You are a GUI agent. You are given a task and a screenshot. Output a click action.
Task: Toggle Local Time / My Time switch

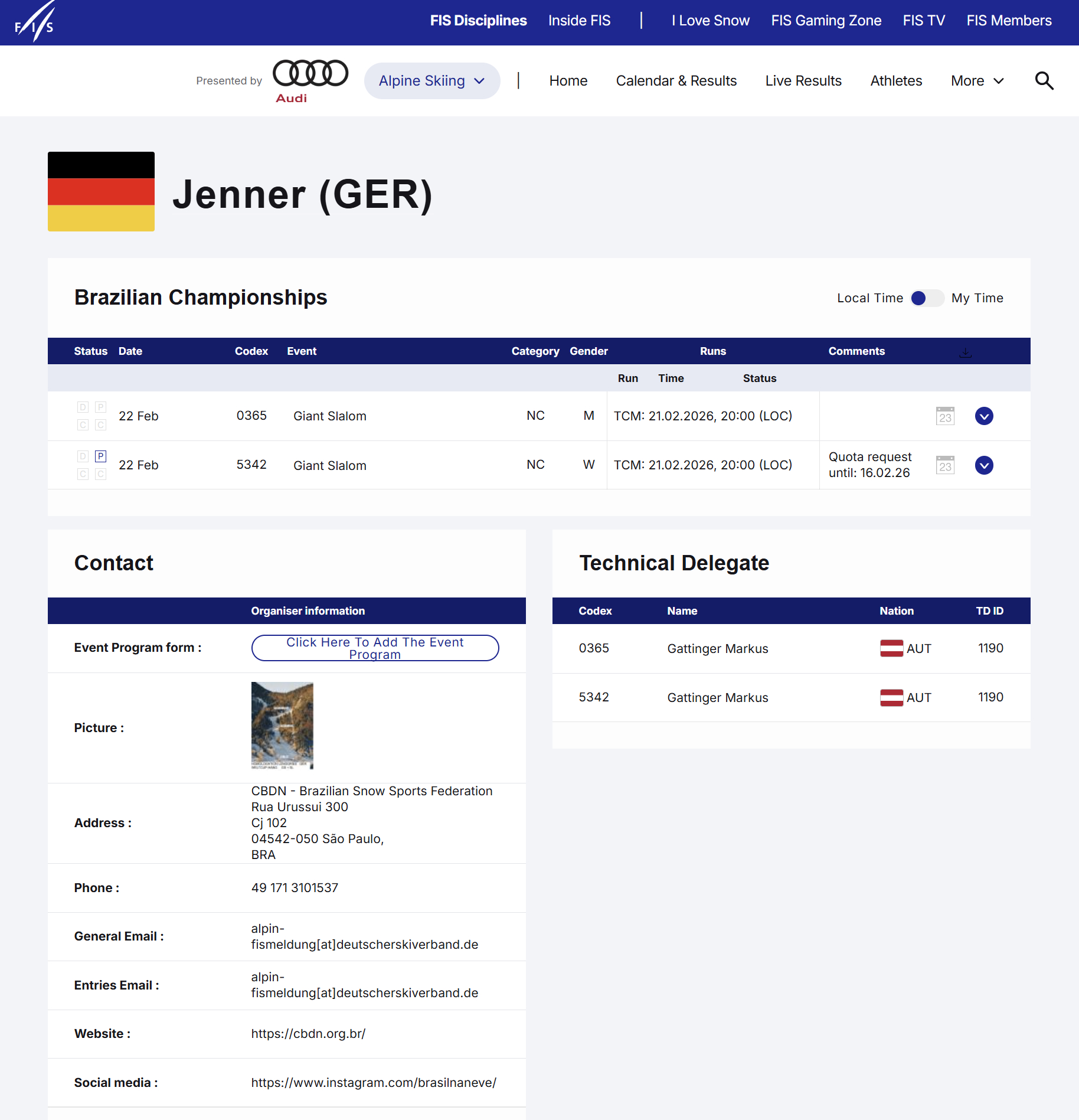click(x=927, y=298)
